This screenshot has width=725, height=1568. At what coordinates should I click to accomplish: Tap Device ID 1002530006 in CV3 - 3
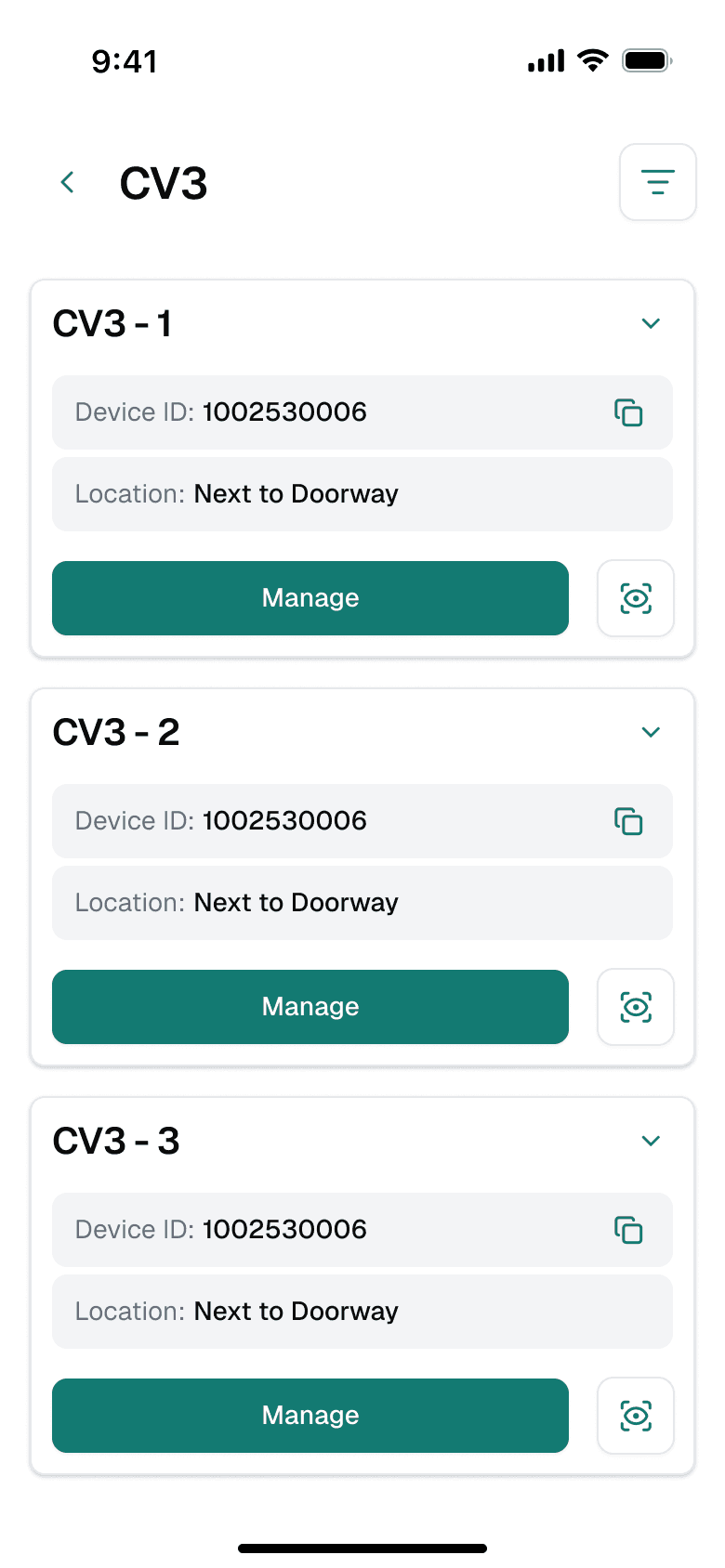pos(362,1230)
